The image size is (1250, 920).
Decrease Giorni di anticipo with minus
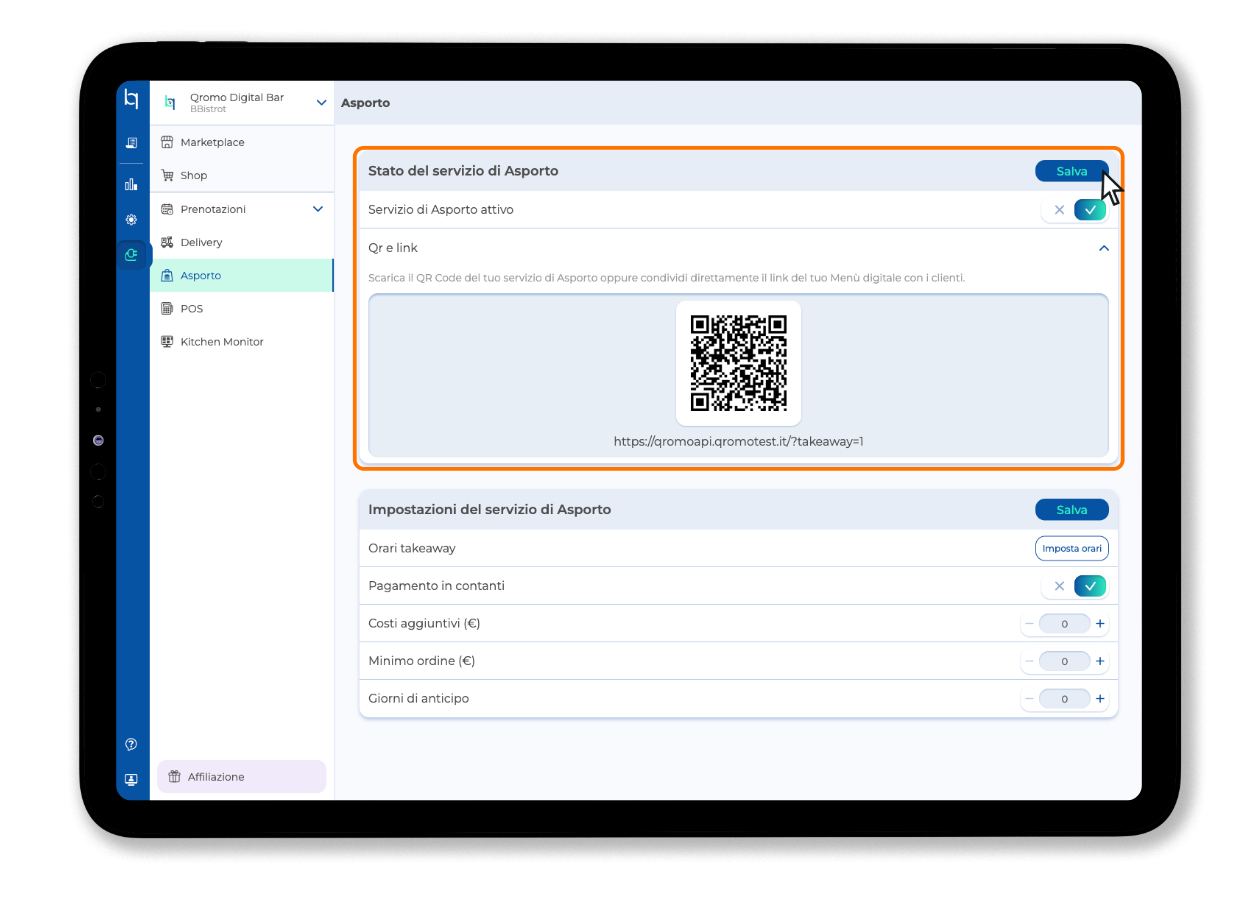(x=1029, y=699)
